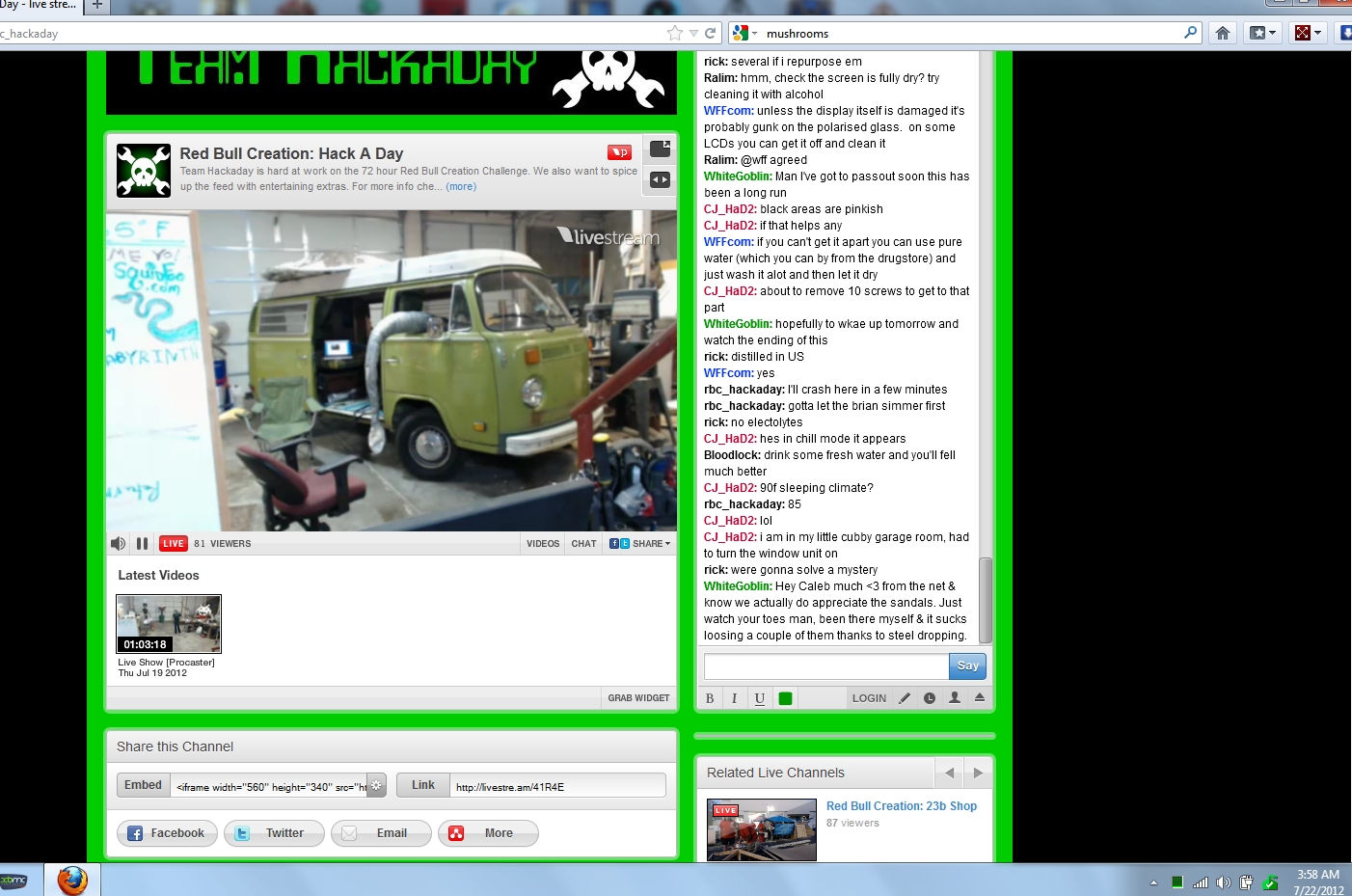The width and height of the screenshot is (1352, 896).
Task: Click the eject icon in chat toolbar
Action: pyautogui.click(x=980, y=698)
